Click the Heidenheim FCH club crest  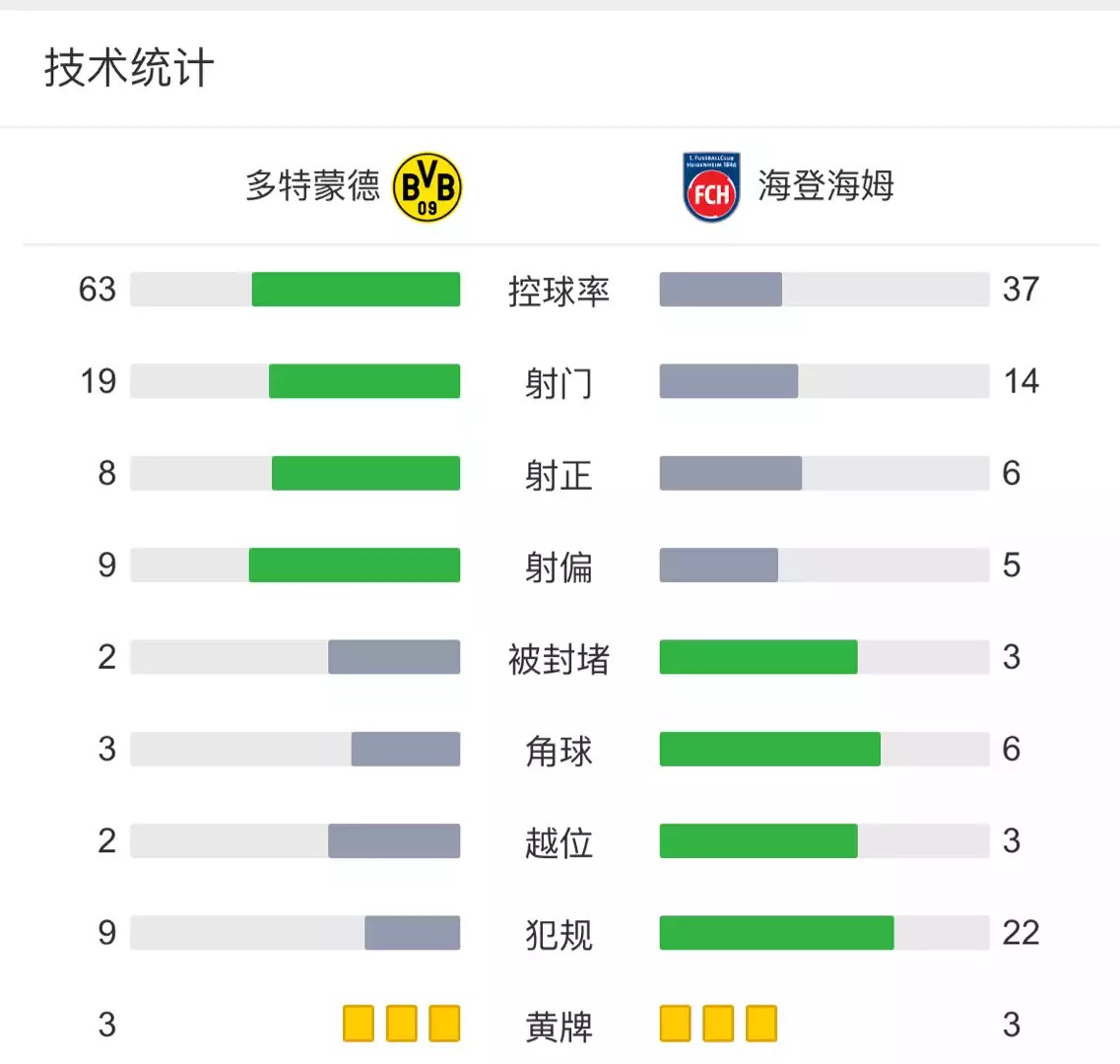[x=711, y=186]
